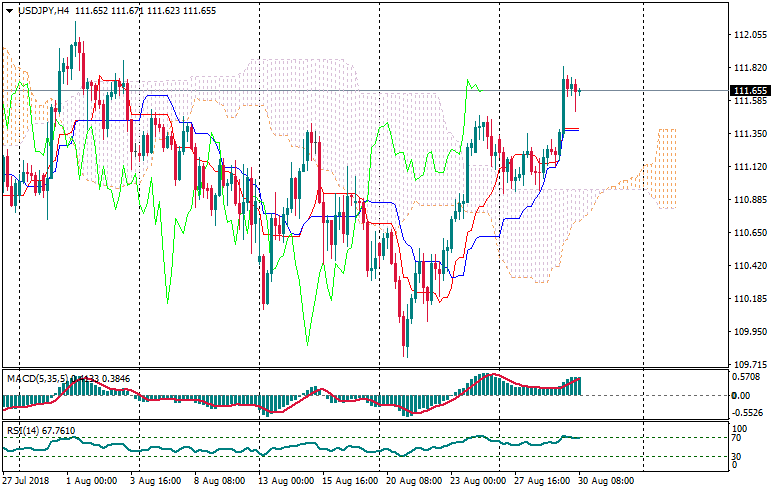Viewport: 771px width, 492px height.
Task: Select the 27 Jul 2018 date label
Action: coord(27,482)
